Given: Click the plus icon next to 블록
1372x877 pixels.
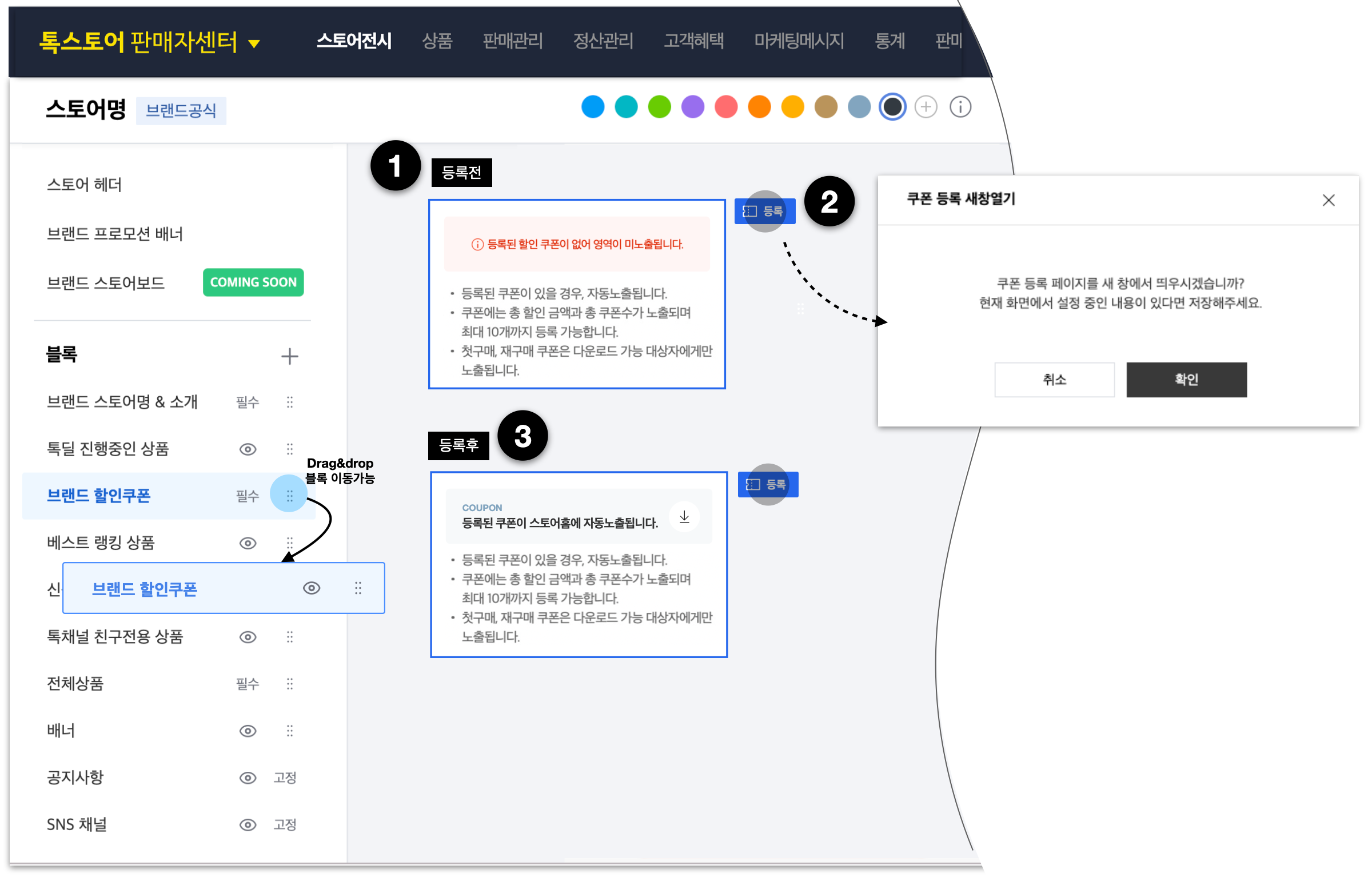Looking at the screenshot, I should tap(289, 356).
